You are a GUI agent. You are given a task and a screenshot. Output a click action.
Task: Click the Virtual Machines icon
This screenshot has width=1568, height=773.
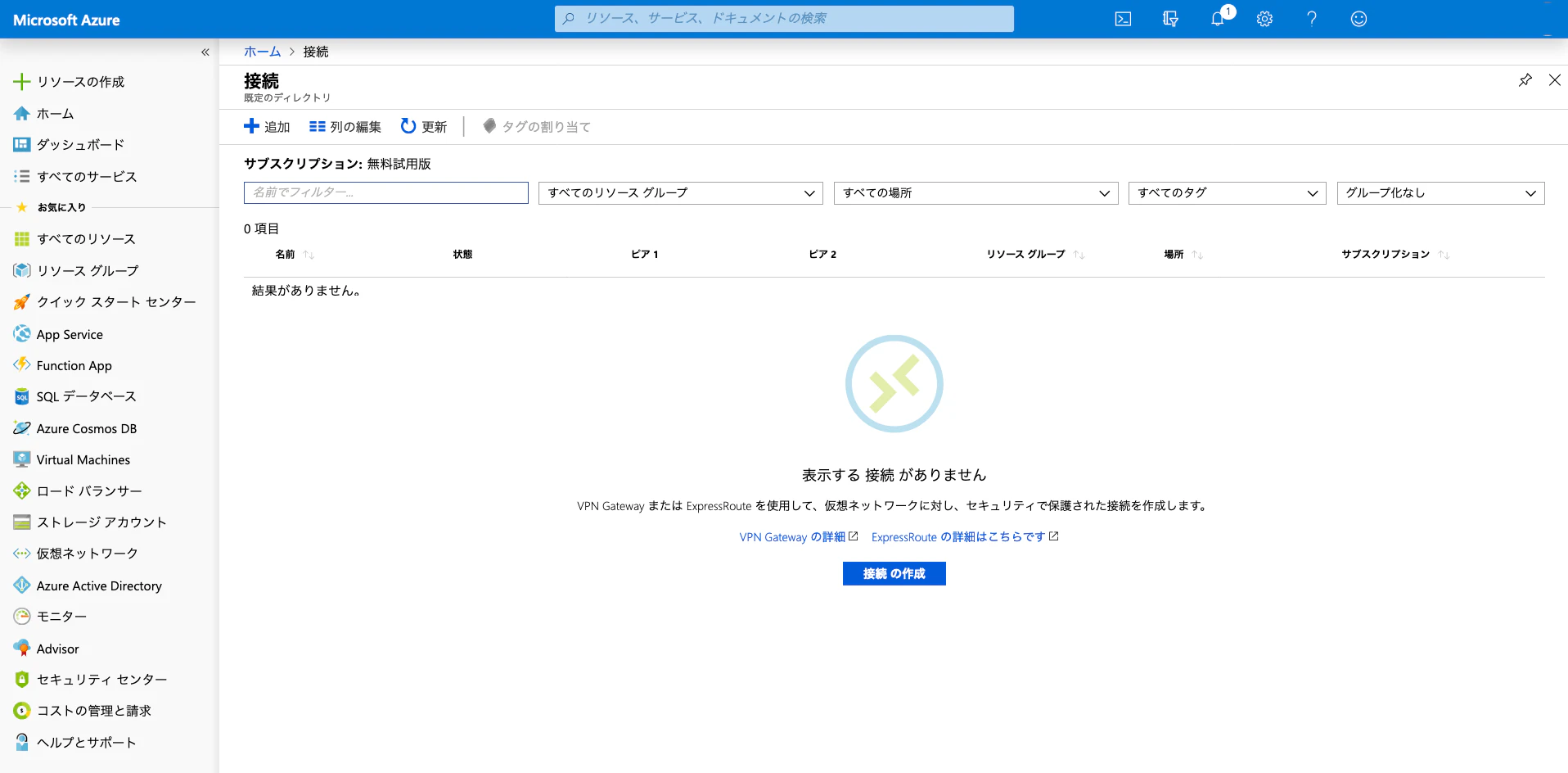pos(22,459)
